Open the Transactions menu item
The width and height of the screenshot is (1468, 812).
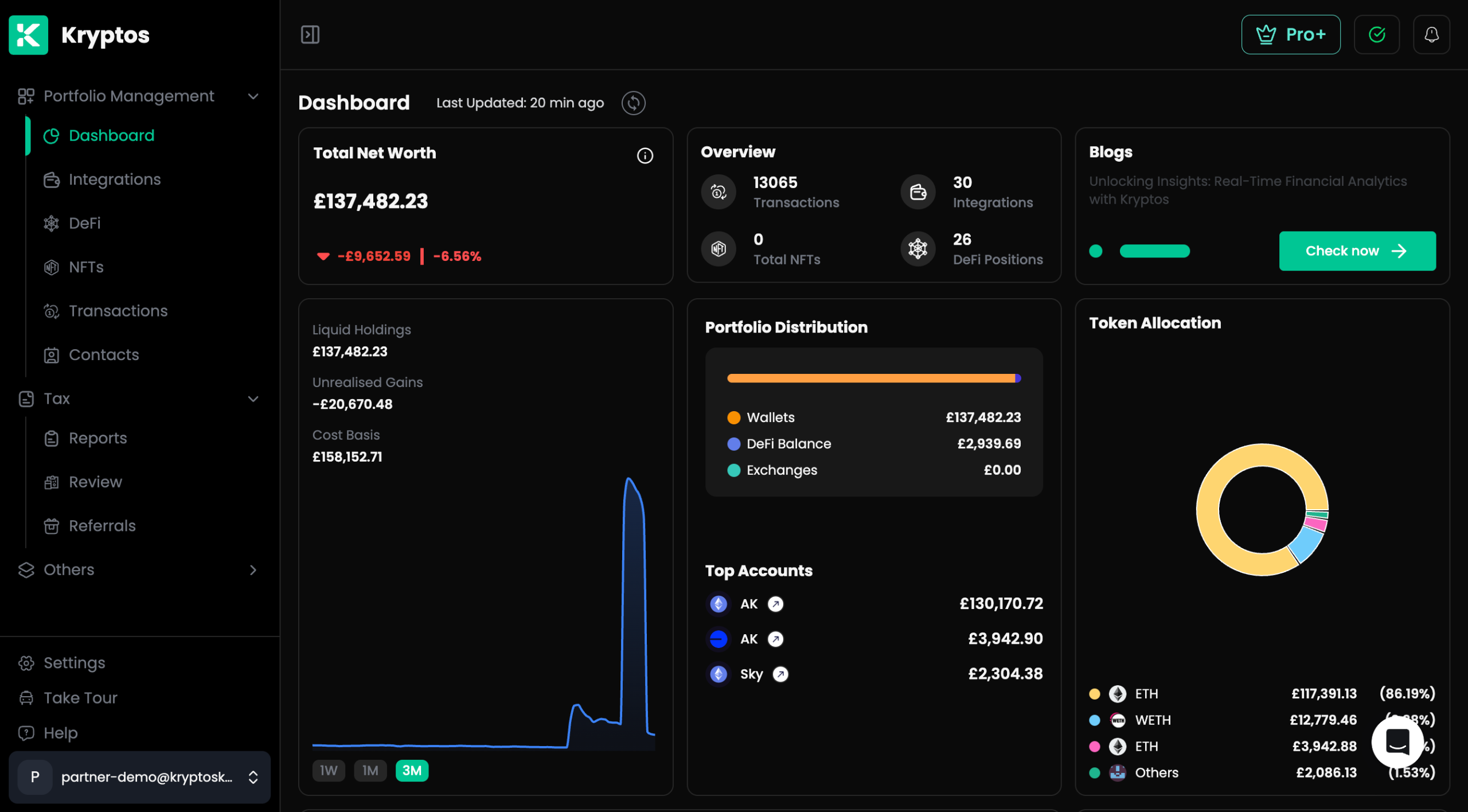pyautogui.click(x=118, y=311)
